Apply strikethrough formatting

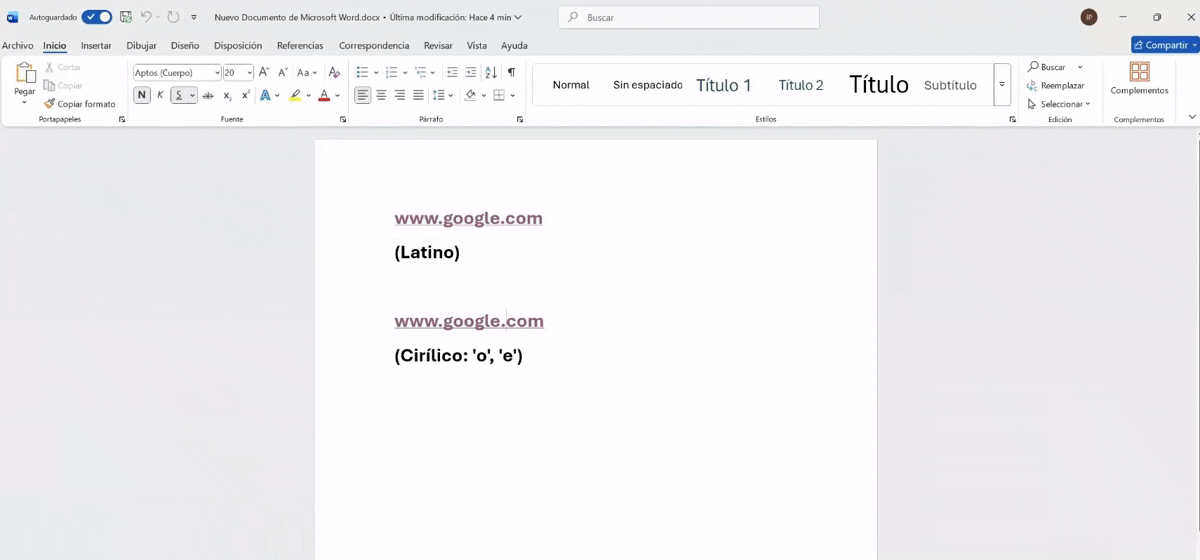click(208, 96)
